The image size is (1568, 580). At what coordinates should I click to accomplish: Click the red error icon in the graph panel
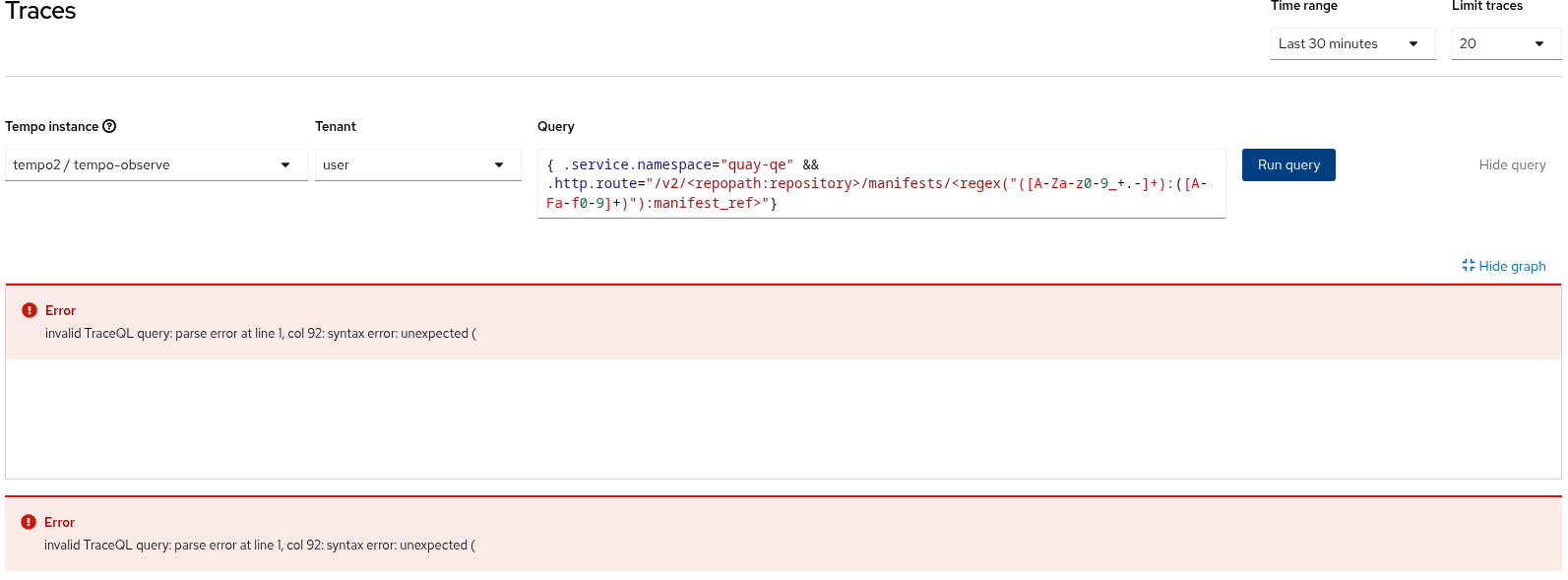[x=30, y=310]
